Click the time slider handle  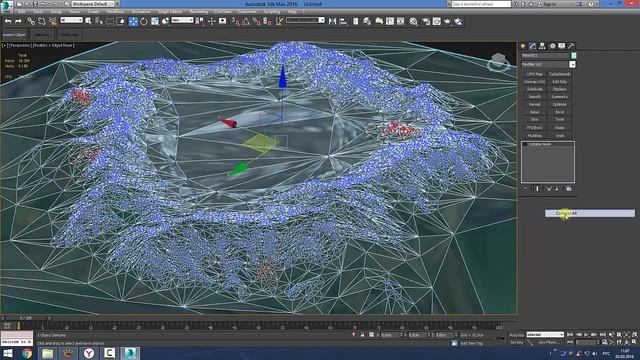point(26,318)
